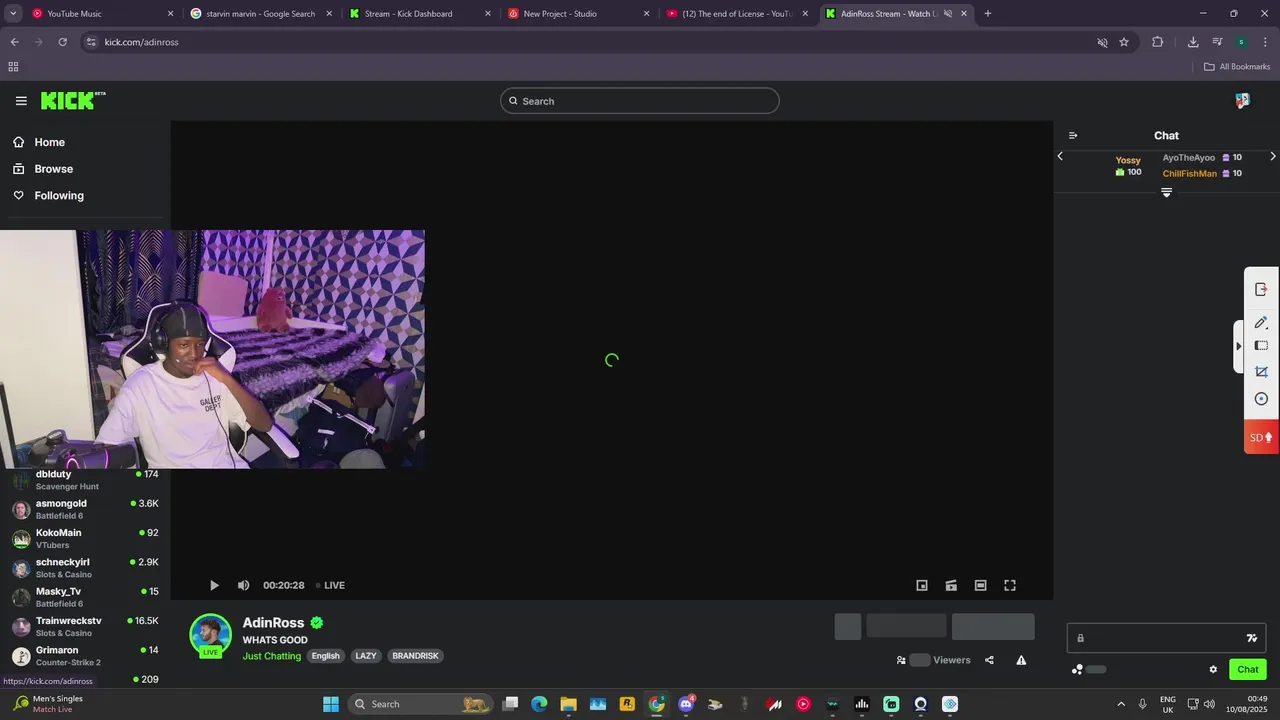Open channel points icon below chat

[1077, 670]
